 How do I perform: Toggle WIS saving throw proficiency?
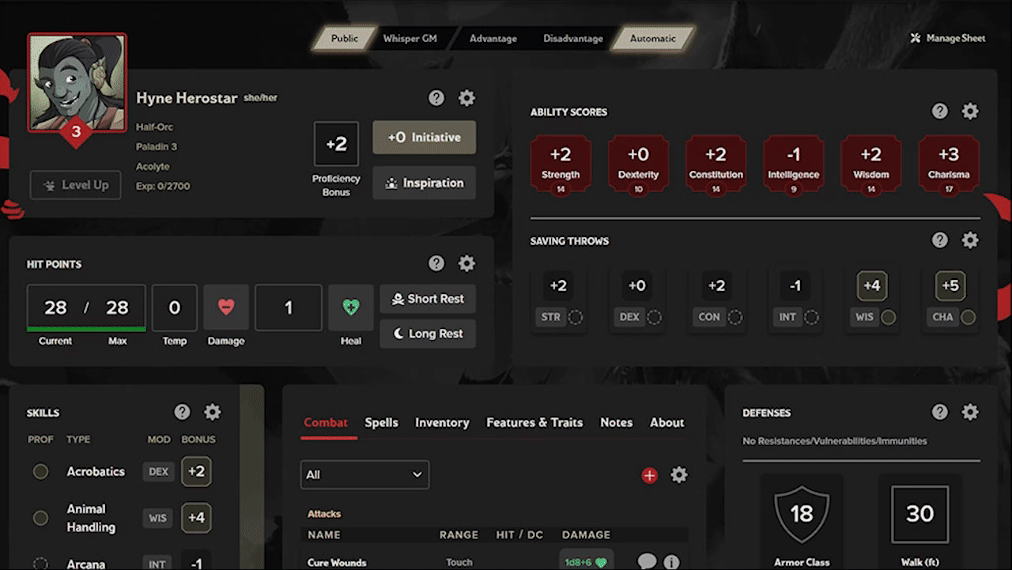(x=889, y=317)
